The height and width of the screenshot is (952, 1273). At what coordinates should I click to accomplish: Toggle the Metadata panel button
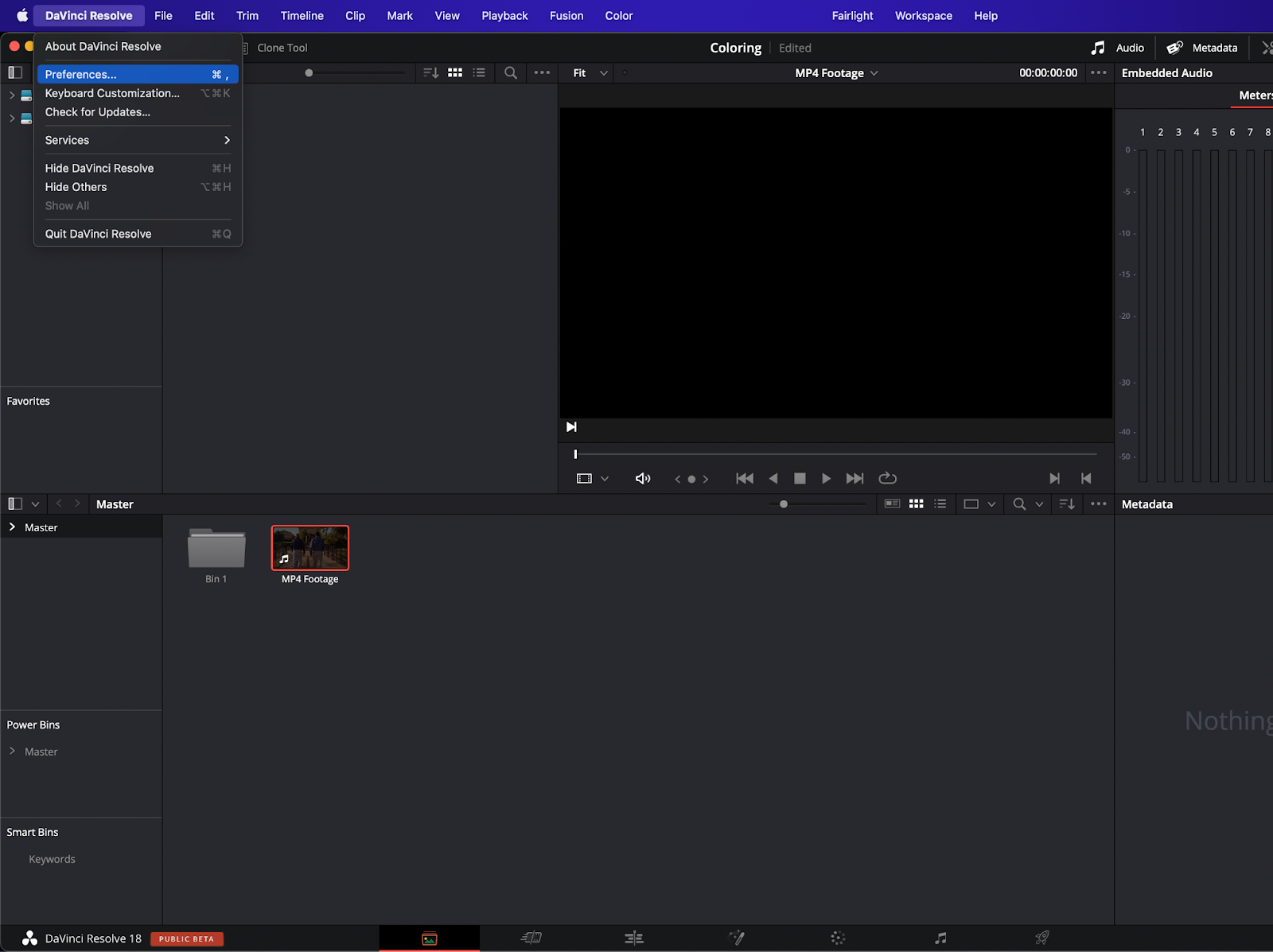pos(1202,48)
